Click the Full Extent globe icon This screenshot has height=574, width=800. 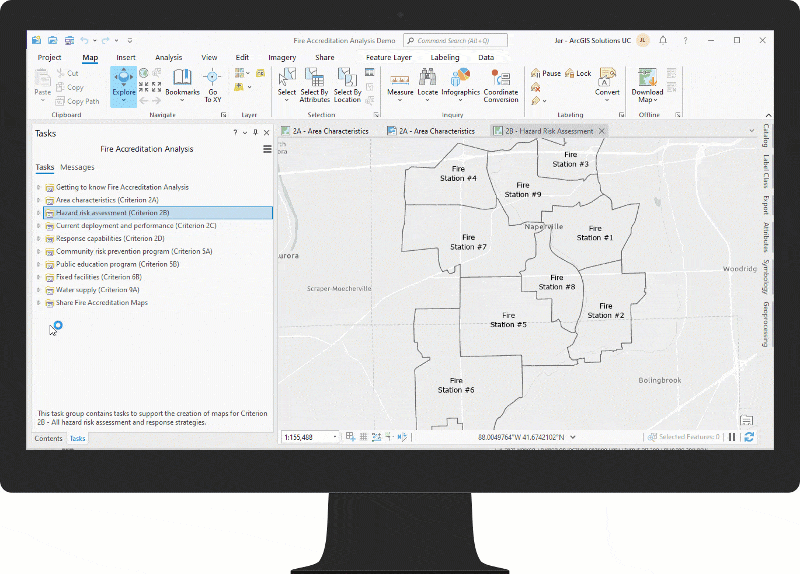coord(144,73)
